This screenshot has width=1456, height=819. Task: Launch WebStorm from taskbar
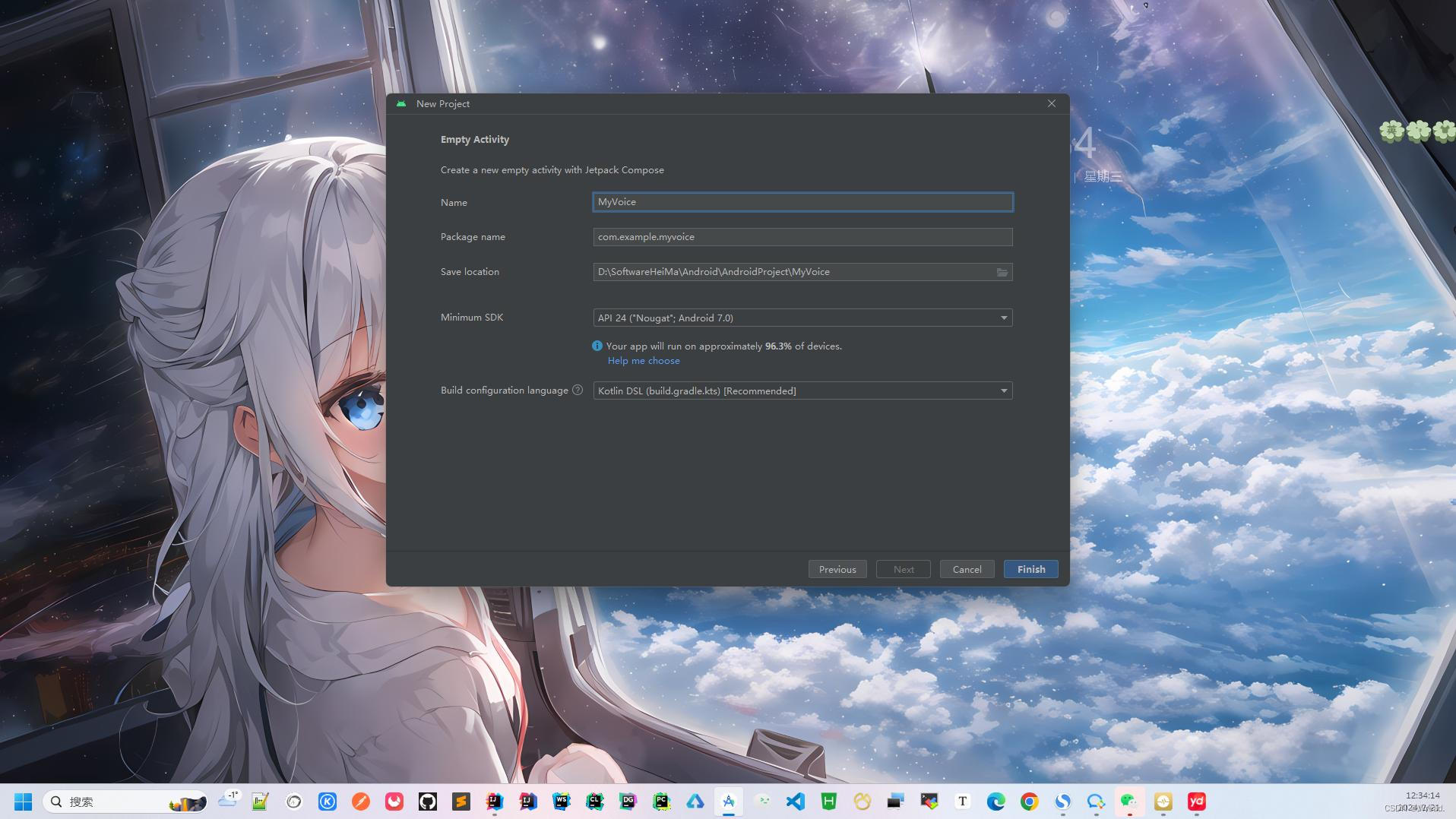(x=562, y=802)
